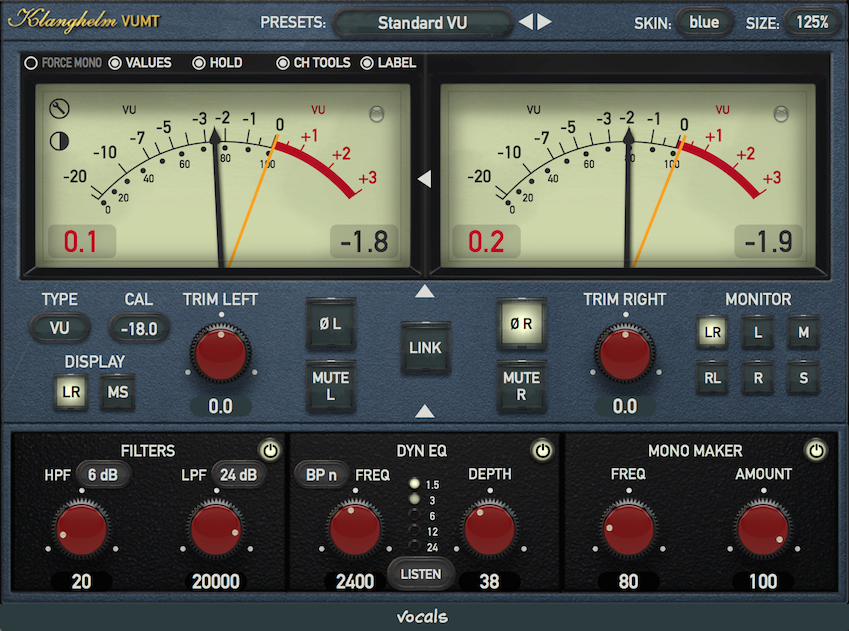Disable right channel phase invert Ø R
The width and height of the screenshot is (849, 631).
pyautogui.click(x=521, y=324)
